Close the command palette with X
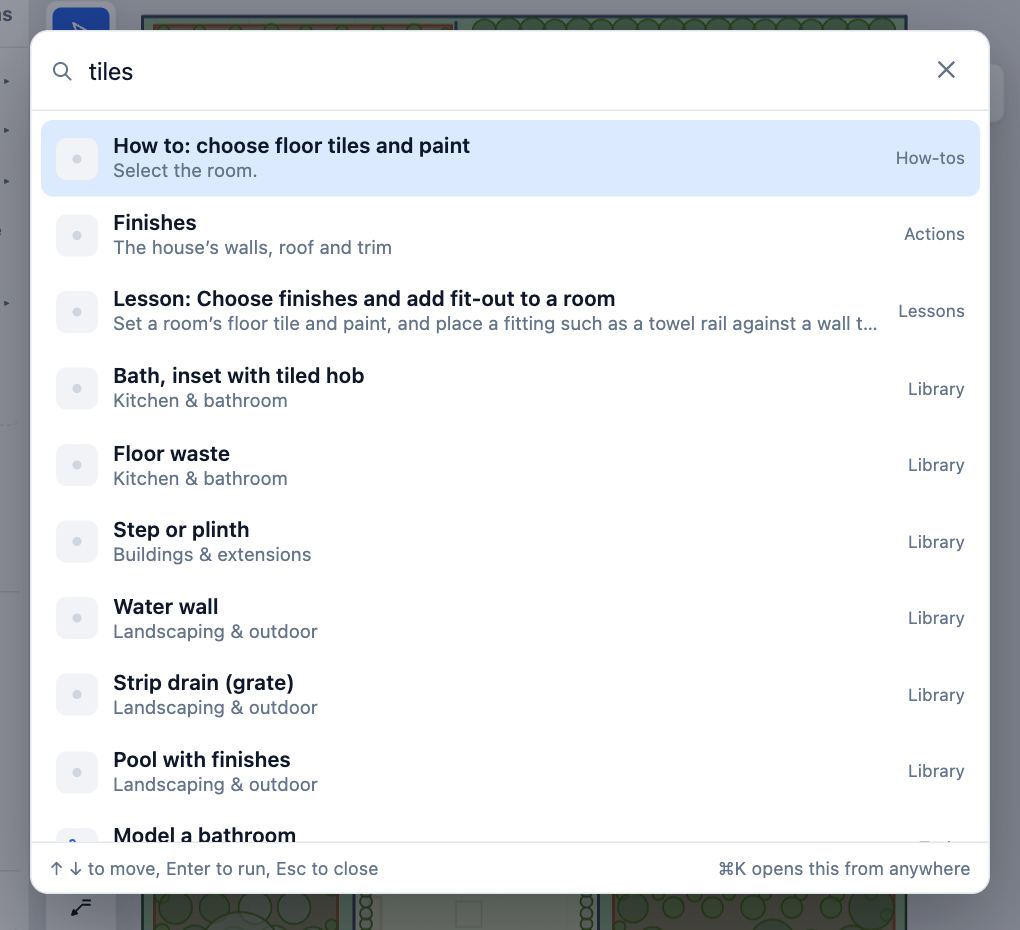 coord(946,70)
